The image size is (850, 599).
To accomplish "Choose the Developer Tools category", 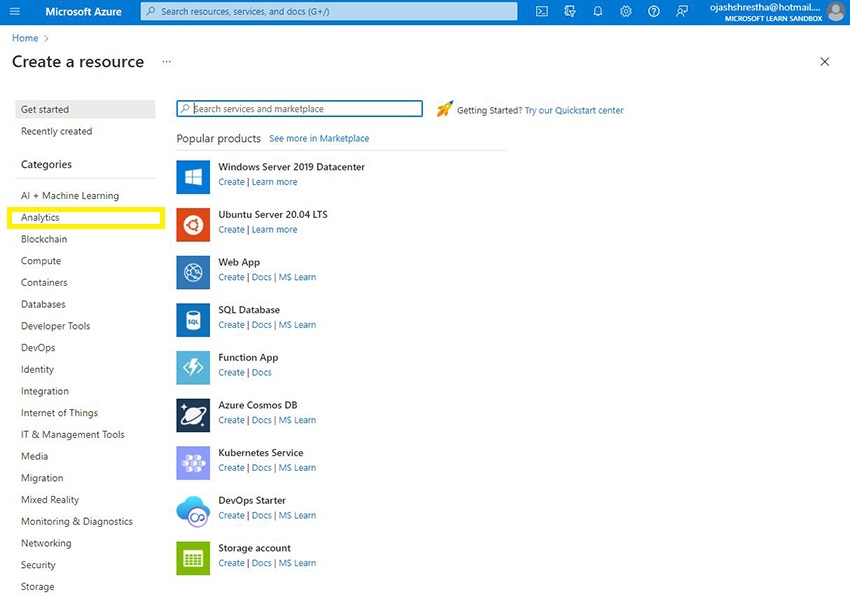I will pos(55,326).
